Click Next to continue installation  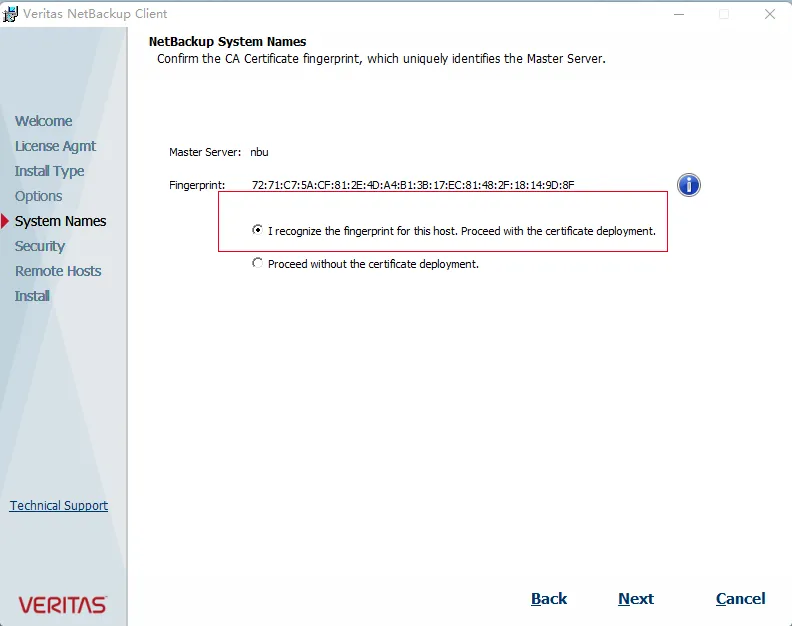click(636, 599)
